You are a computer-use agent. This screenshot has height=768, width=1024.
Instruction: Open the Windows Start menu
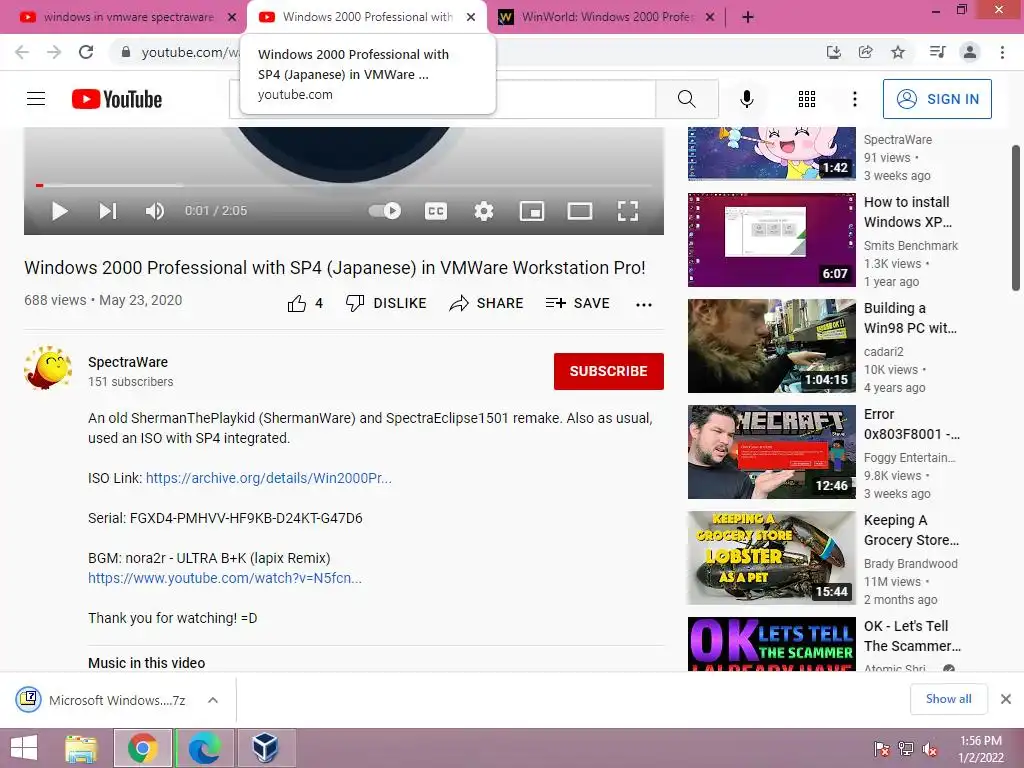click(x=24, y=748)
